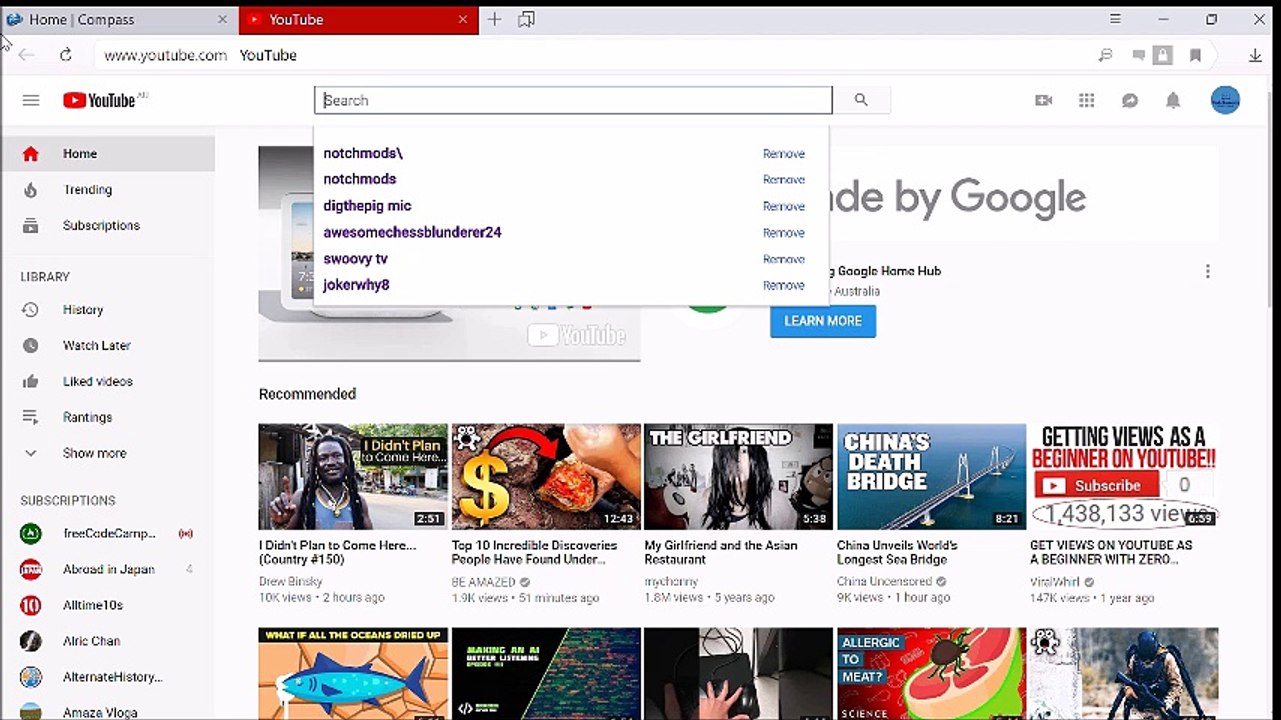The width and height of the screenshot is (1281, 720).
Task: Open the 'Allergic to Meat?' video thumbnail
Action: click(932, 674)
